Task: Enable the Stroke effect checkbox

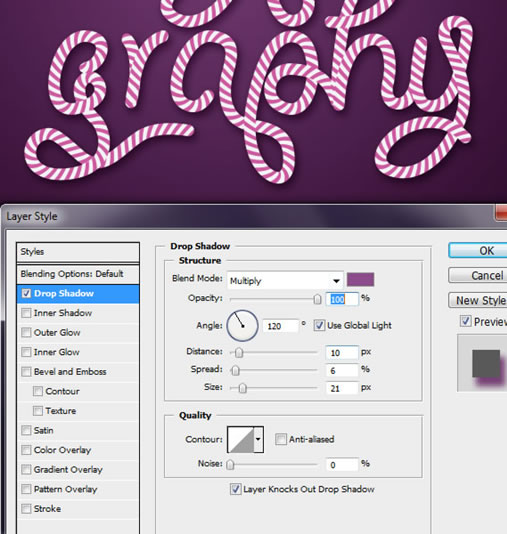Action: tap(26, 509)
